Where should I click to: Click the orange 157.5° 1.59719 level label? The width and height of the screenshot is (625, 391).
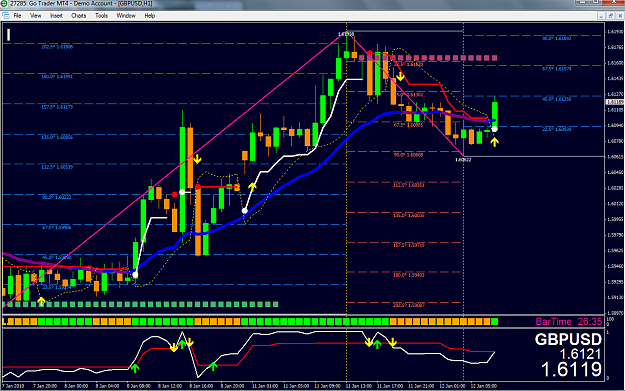click(408, 245)
